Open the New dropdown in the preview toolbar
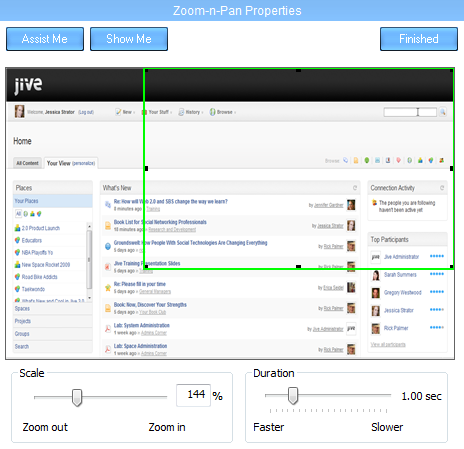 pyautogui.click(x=125, y=112)
